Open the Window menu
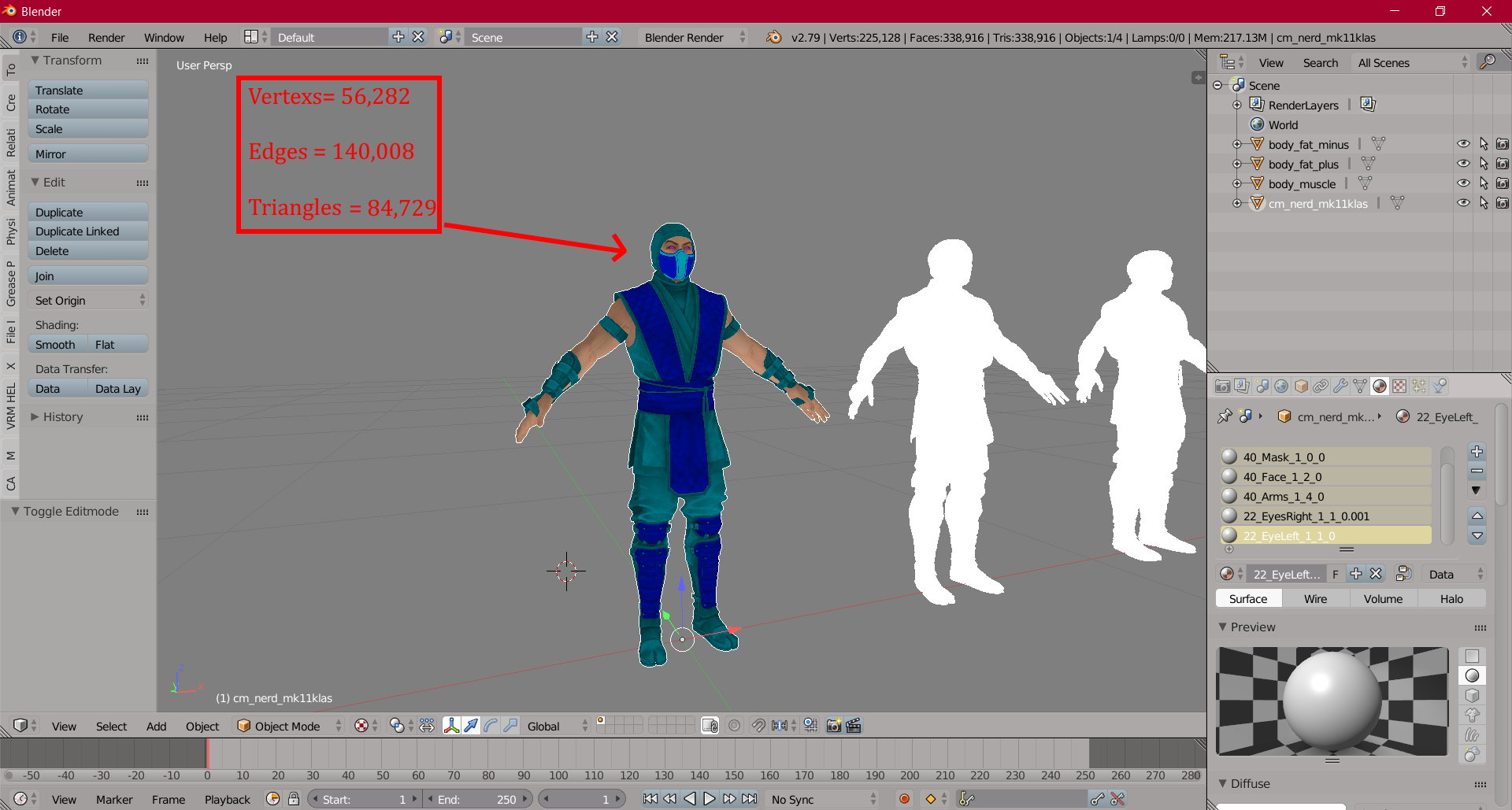 pos(164,37)
